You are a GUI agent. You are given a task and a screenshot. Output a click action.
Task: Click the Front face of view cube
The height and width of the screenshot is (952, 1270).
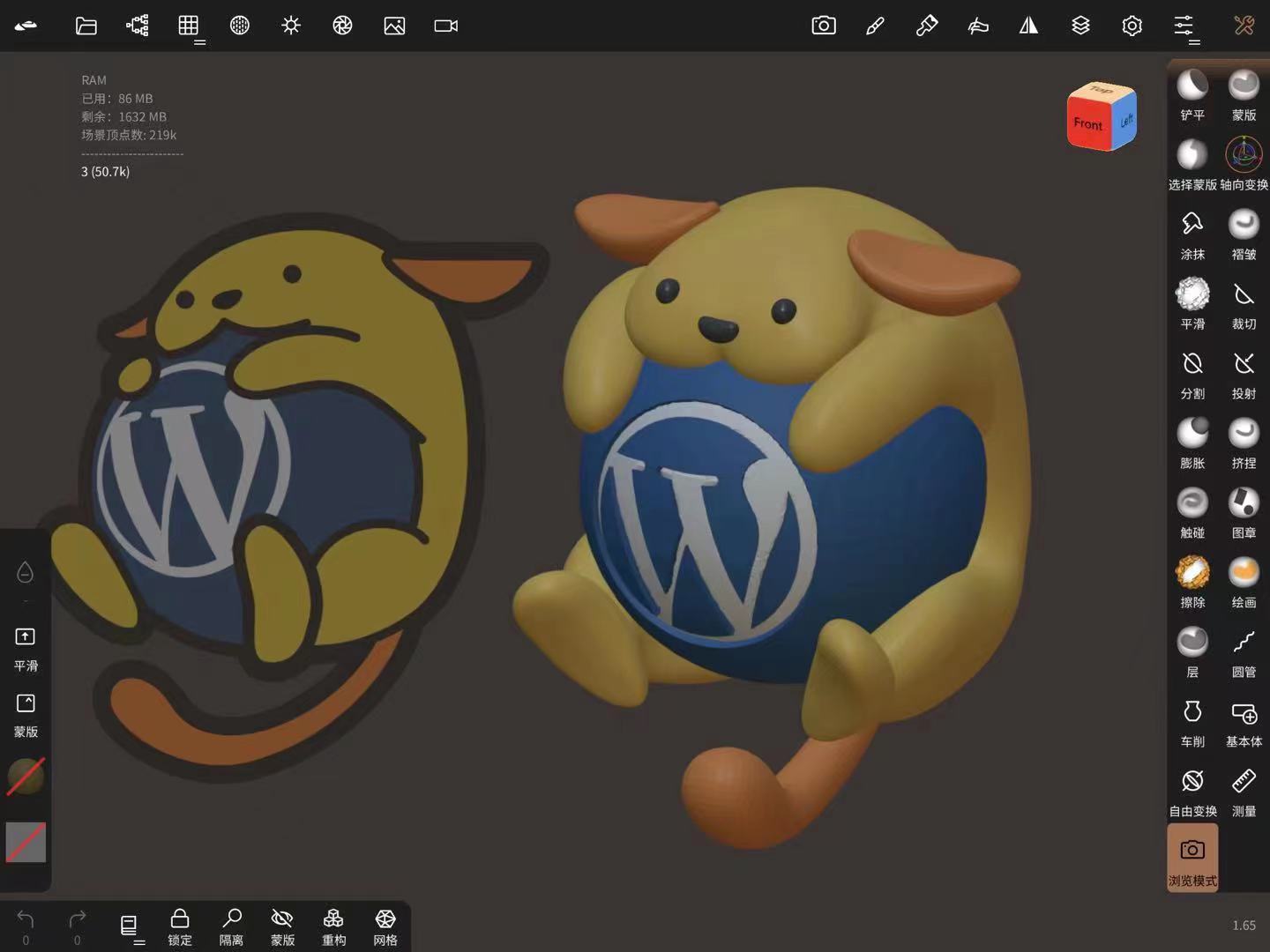coord(1088,124)
